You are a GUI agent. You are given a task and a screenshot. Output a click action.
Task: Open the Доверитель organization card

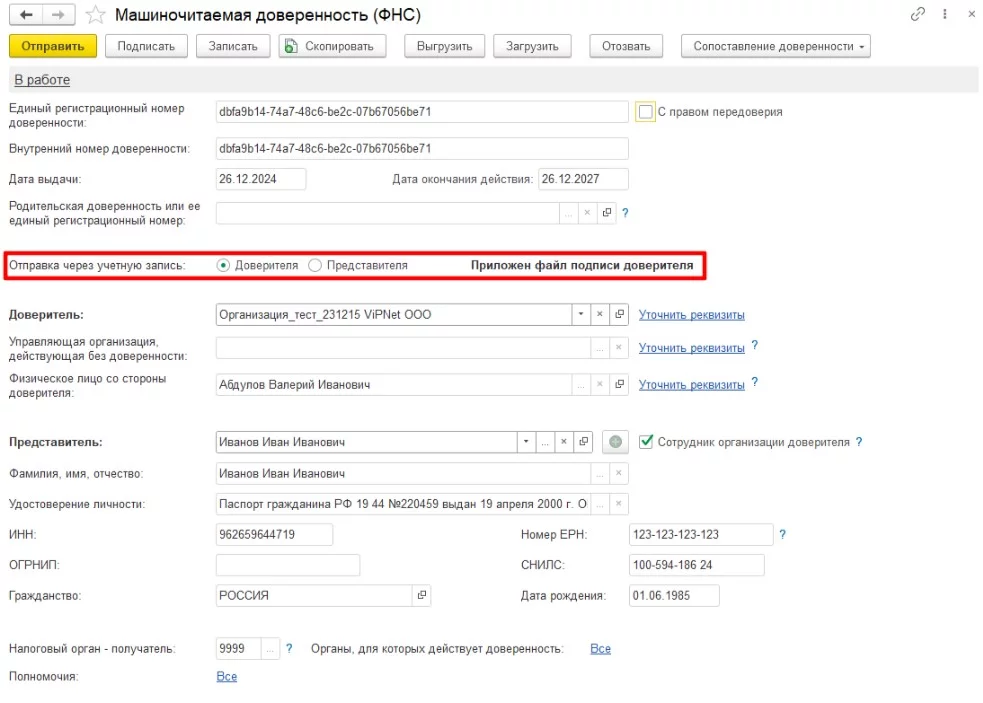[x=619, y=314]
